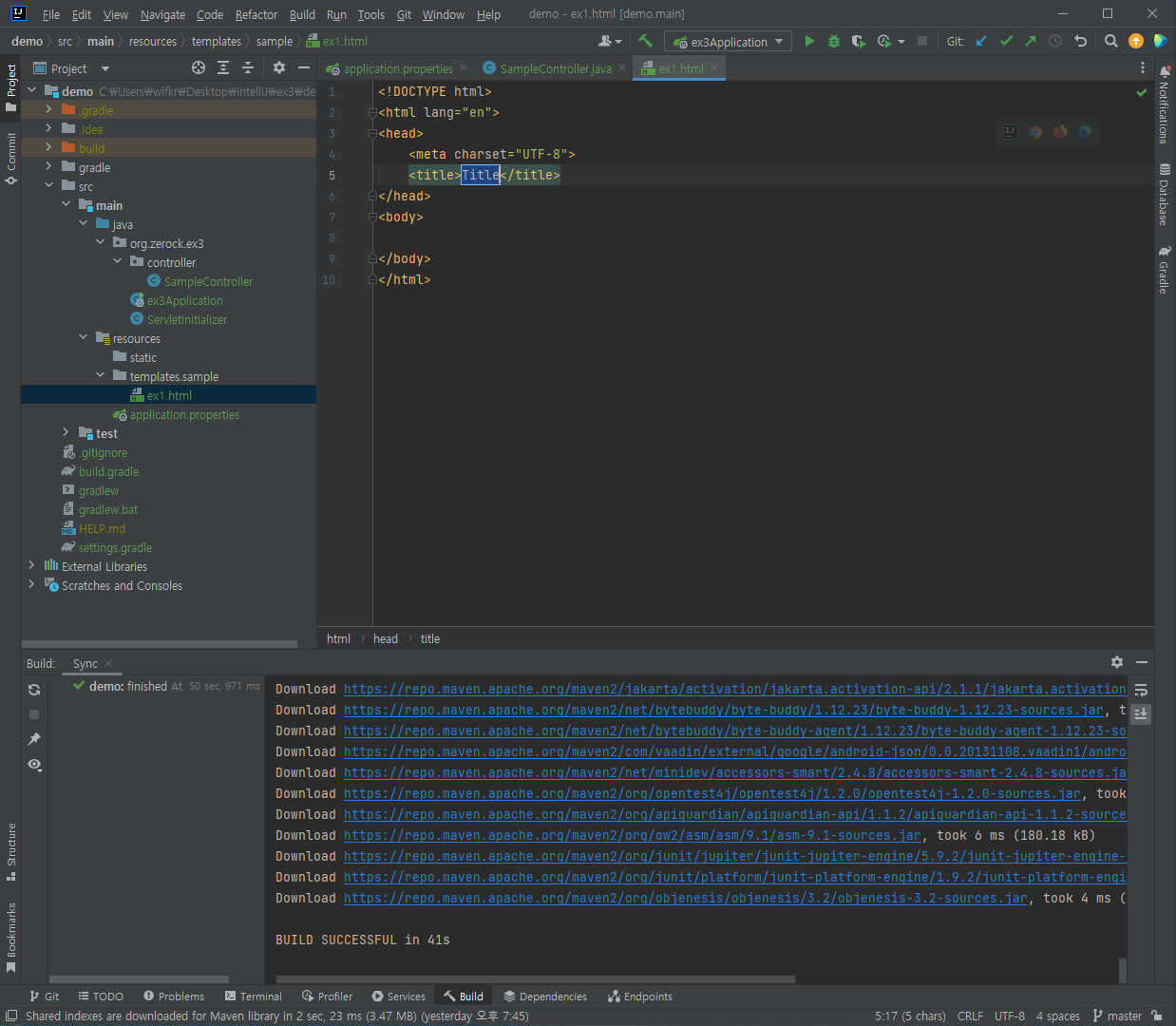Image resolution: width=1176 pixels, height=1026 pixels.
Task: Open Project panel settings gear
Action: (279, 67)
